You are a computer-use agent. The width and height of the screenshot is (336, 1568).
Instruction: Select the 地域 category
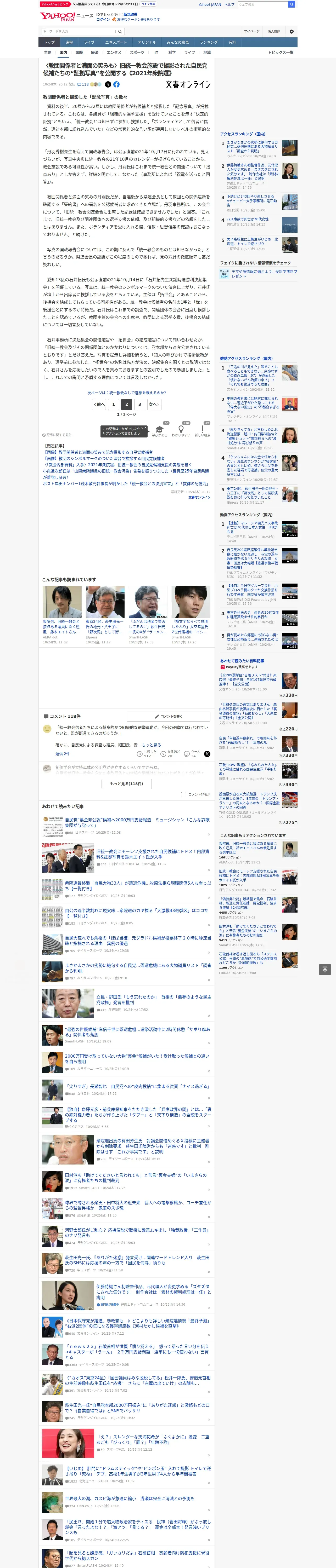click(207, 52)
